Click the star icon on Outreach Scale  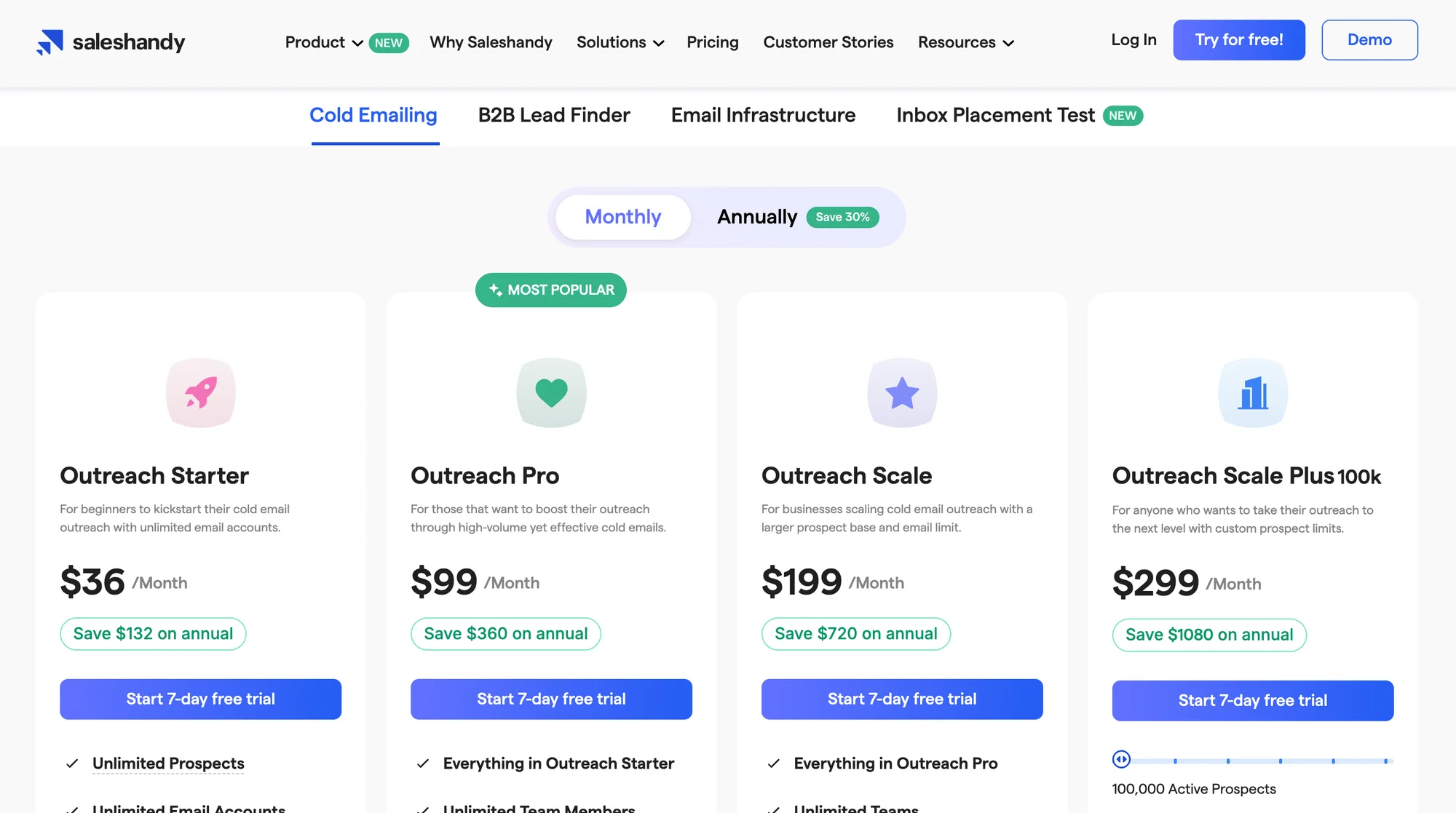coord(902,392)
